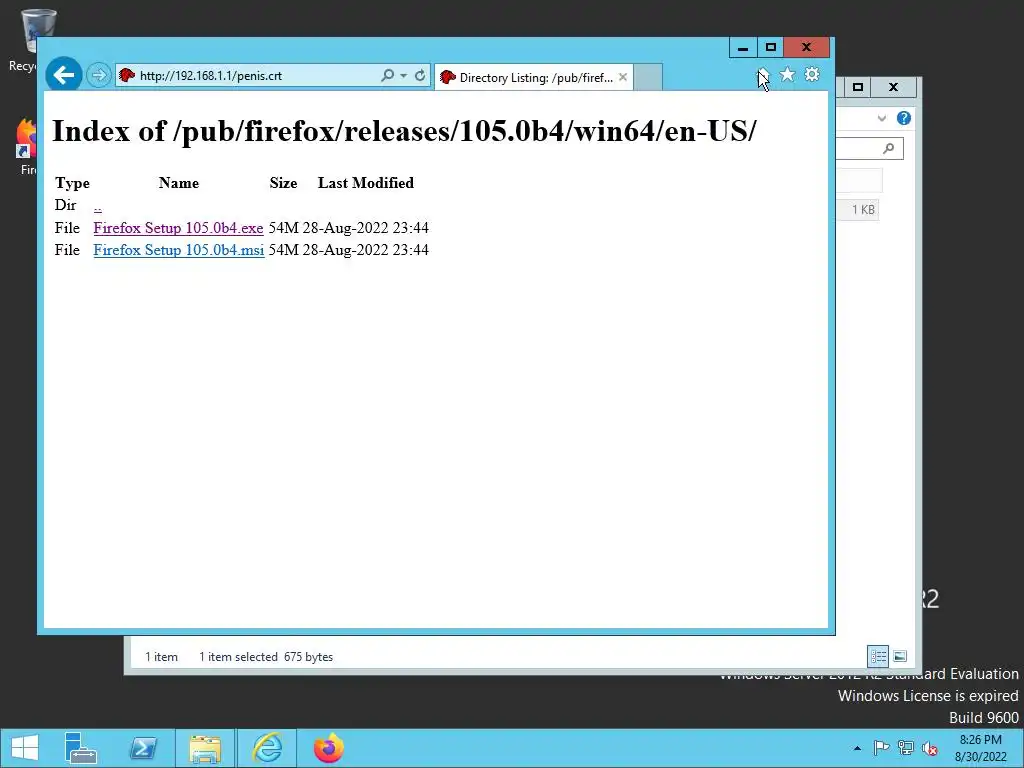The width and height of the screenshot is (1024, 768).
Task: Open the Tools gear menu in Internet Explorer
Action: (812, 74)
